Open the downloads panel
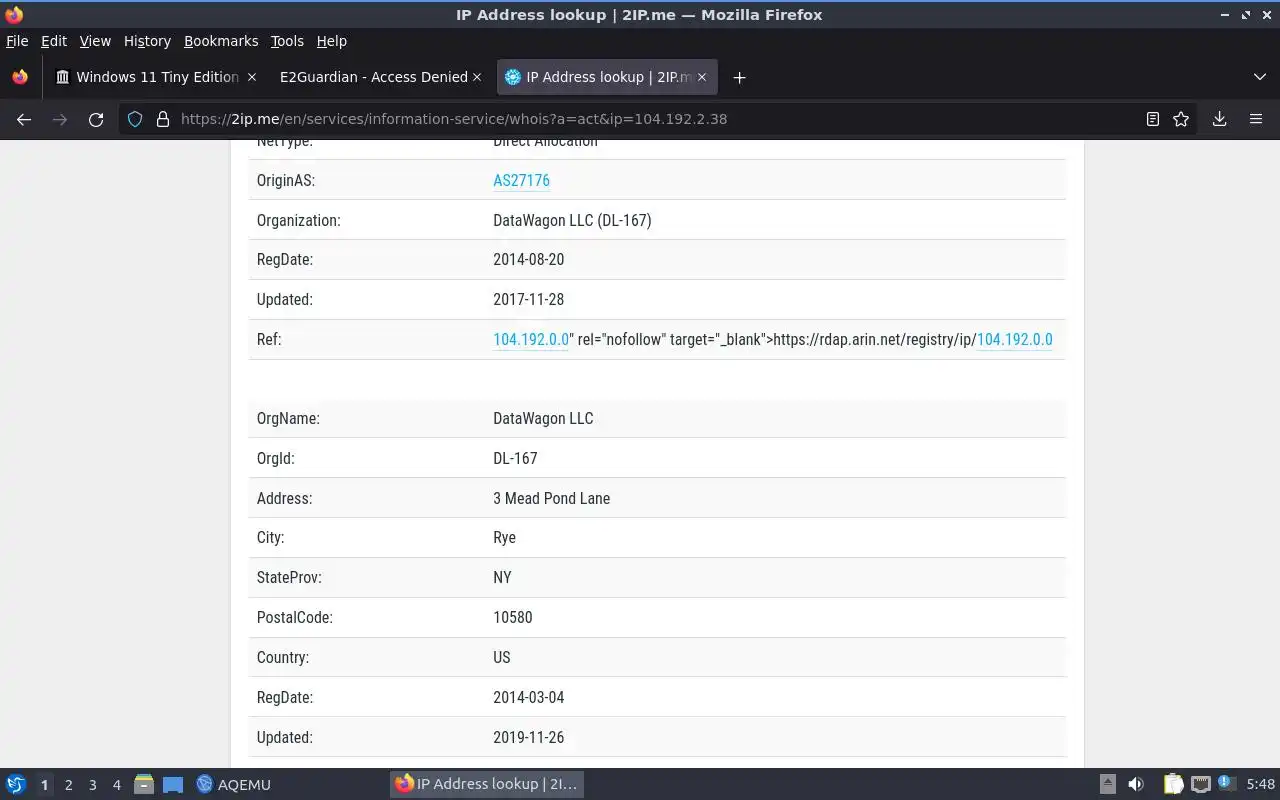Viewport: 1280px width, 800px height. pos(1219,119)
